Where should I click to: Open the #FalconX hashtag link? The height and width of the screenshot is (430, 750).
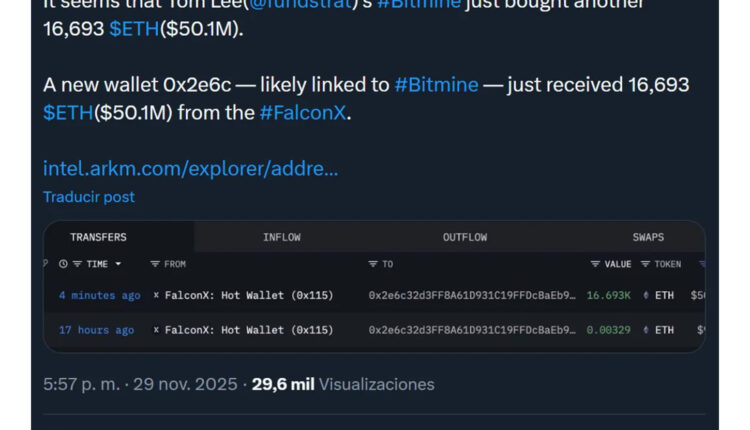[x=303, y=113]
